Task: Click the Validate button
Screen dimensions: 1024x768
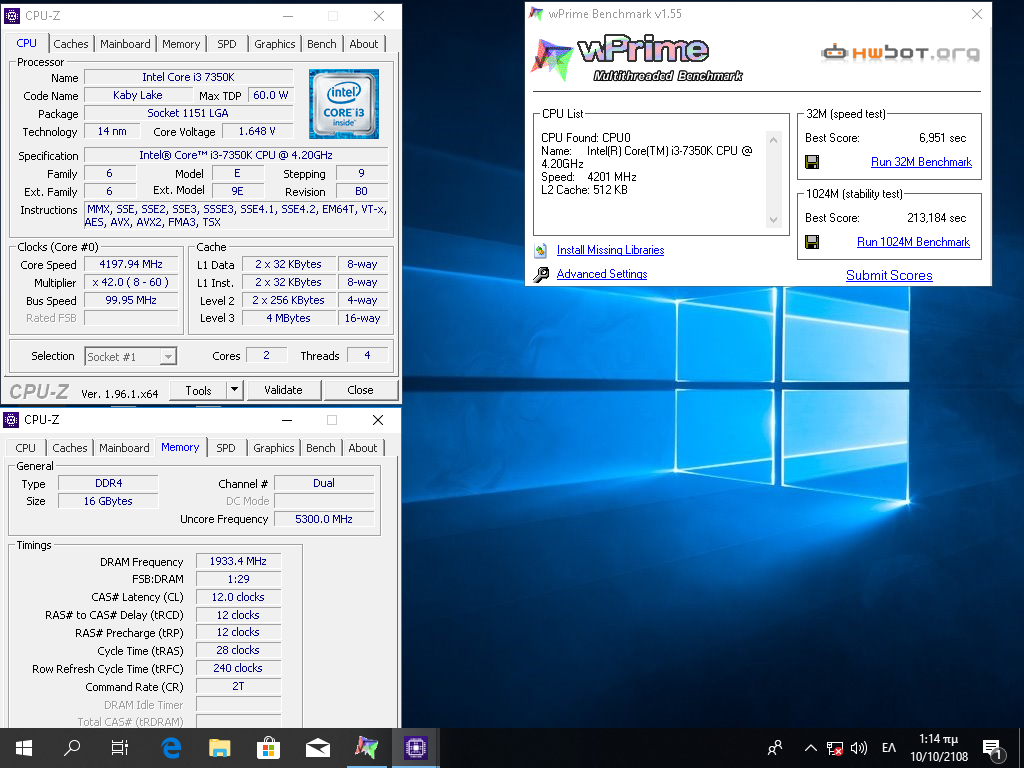Action: 283,390
